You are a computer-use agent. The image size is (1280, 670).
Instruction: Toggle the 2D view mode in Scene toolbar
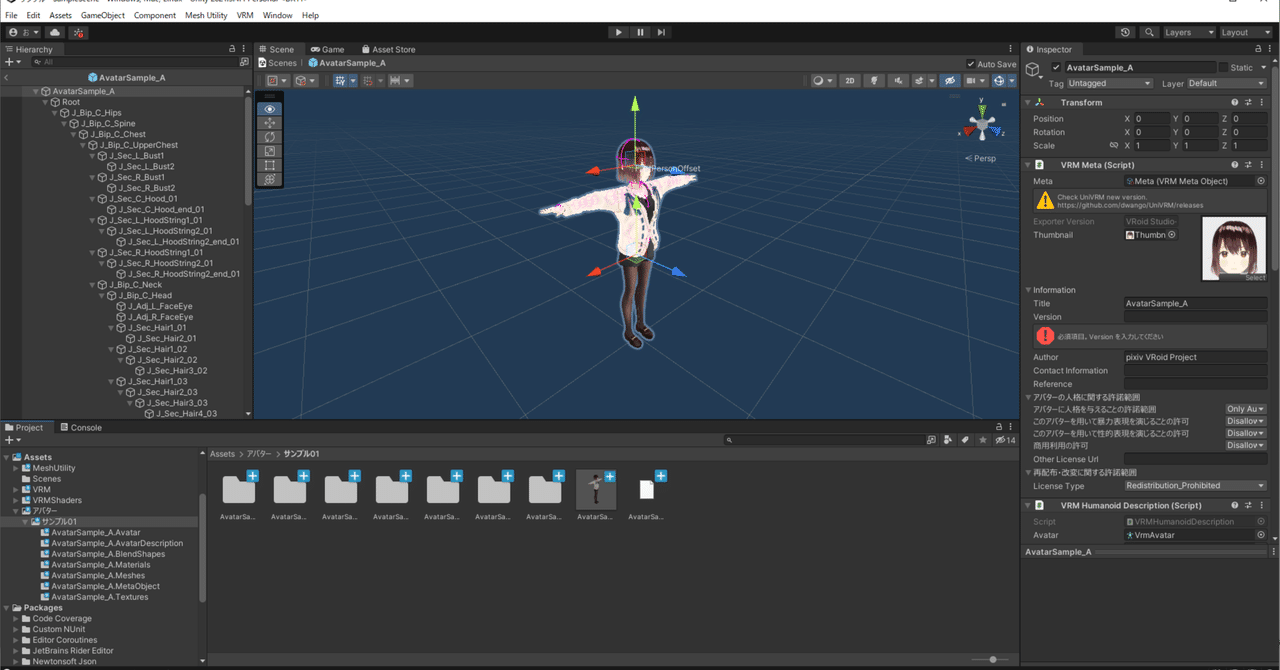[851, 80]
